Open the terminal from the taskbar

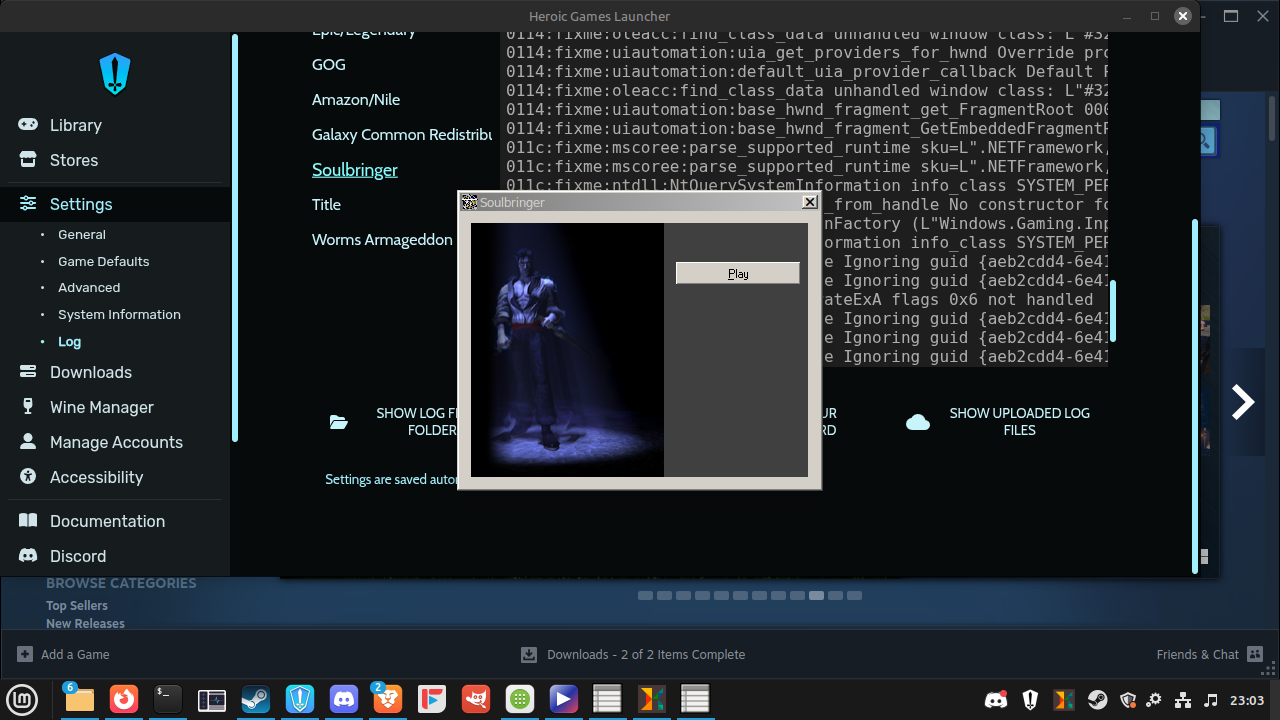click(x=168, y=700)
